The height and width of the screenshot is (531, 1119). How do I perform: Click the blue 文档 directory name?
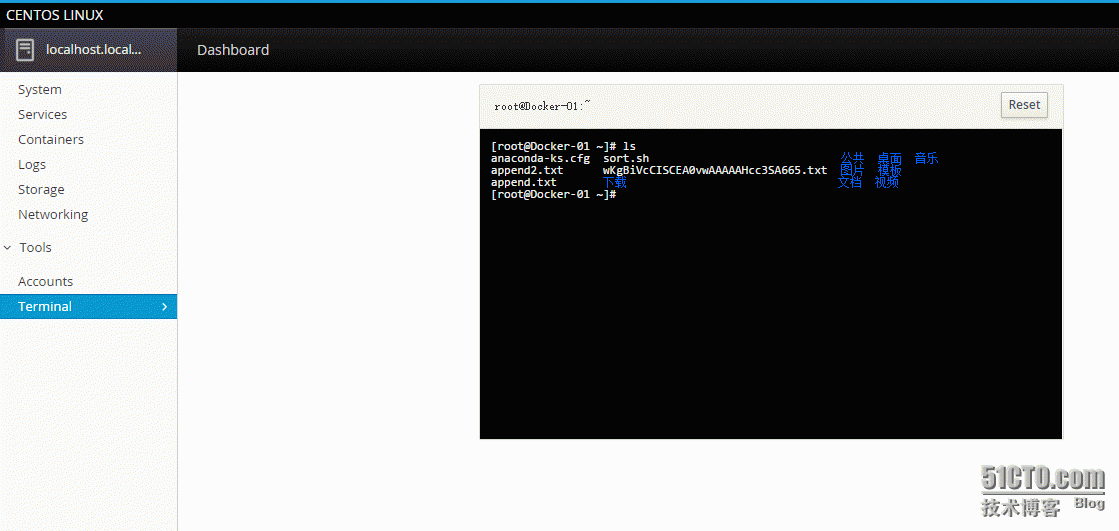tap(849, 182)
